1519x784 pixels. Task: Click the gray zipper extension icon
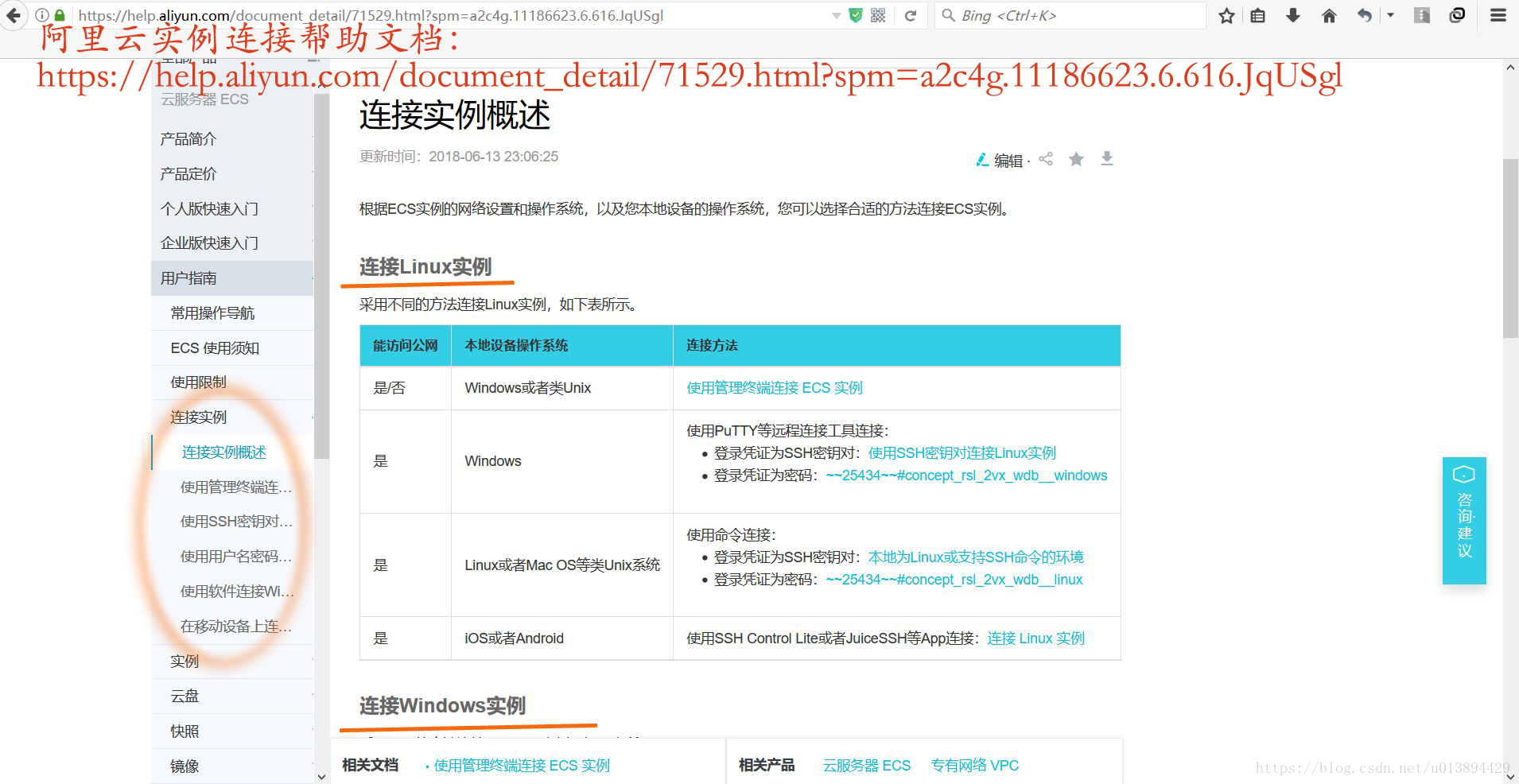pos(1422,15)
